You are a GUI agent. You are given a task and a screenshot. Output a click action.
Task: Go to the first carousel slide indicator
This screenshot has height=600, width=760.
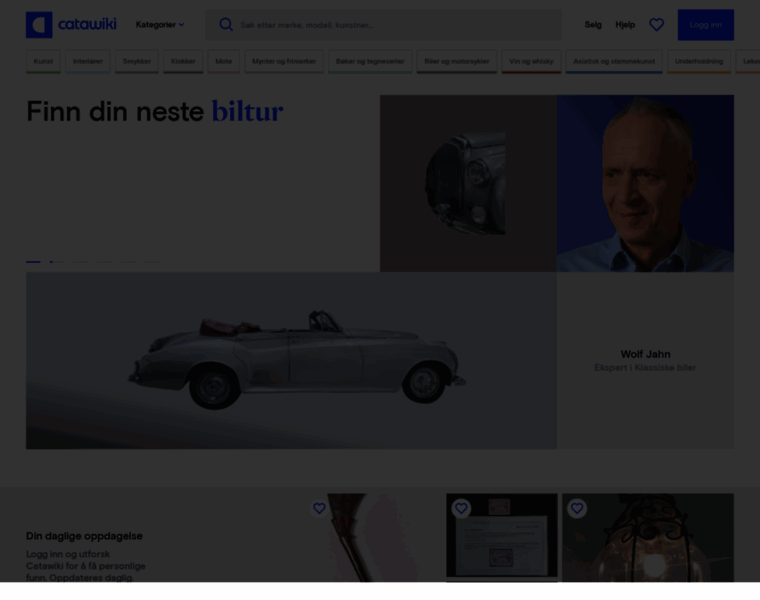[33, 262]
